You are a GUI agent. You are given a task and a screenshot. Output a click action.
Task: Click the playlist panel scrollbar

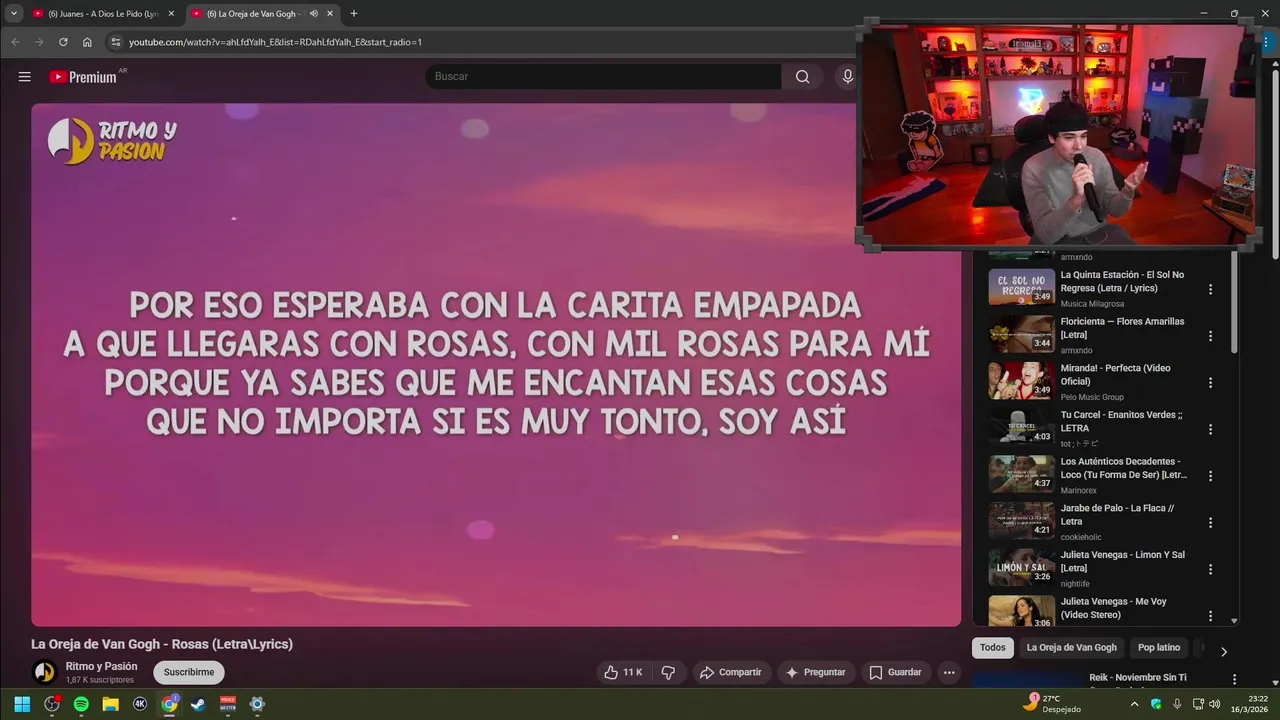(x=1234, y=300)
